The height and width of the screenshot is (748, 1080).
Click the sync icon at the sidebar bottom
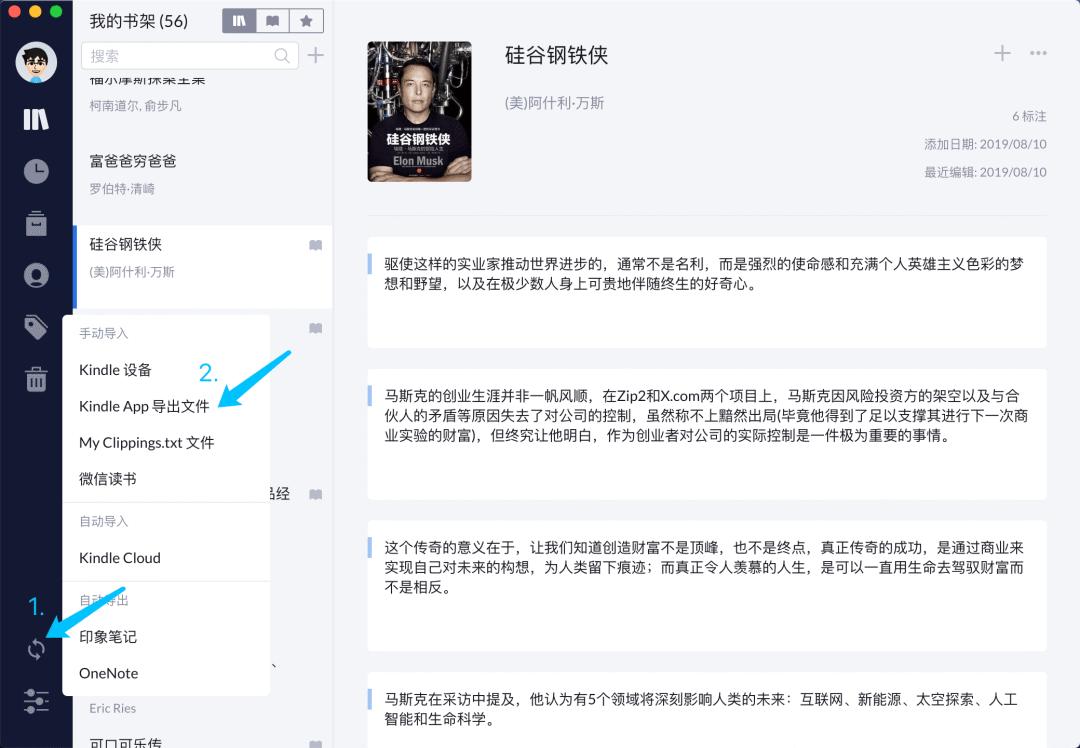tap(36, 648)
